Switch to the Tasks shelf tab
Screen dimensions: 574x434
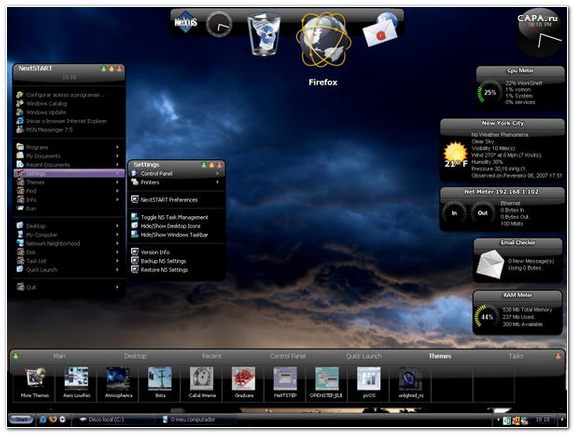516,356
